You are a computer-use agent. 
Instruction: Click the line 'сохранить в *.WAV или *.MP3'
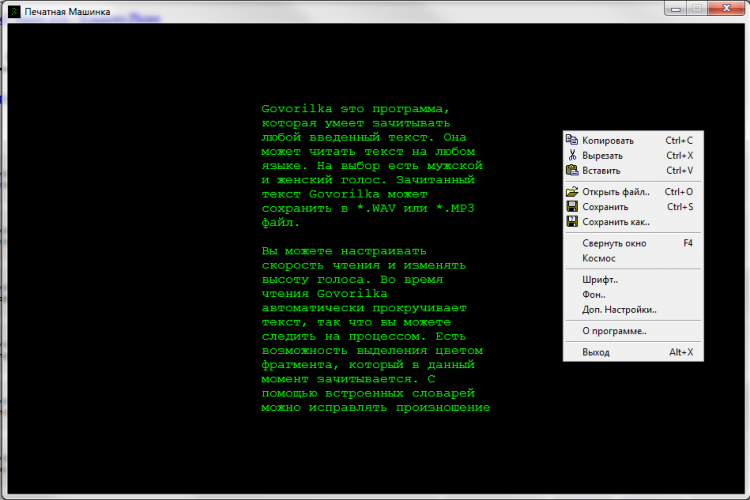[x=368, y=209]
